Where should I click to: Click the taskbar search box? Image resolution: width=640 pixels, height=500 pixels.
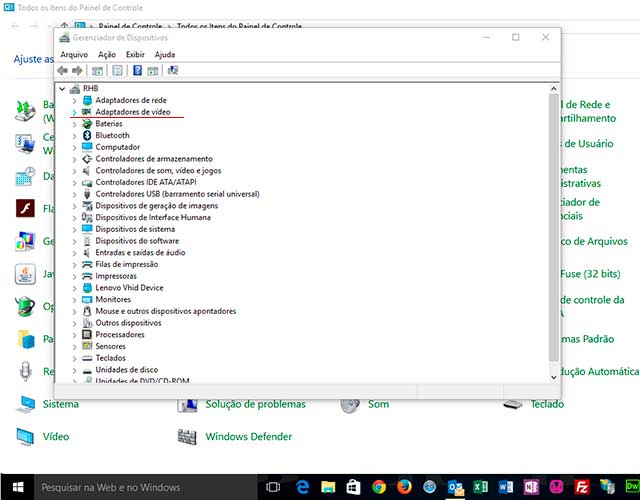coord(130,487)
